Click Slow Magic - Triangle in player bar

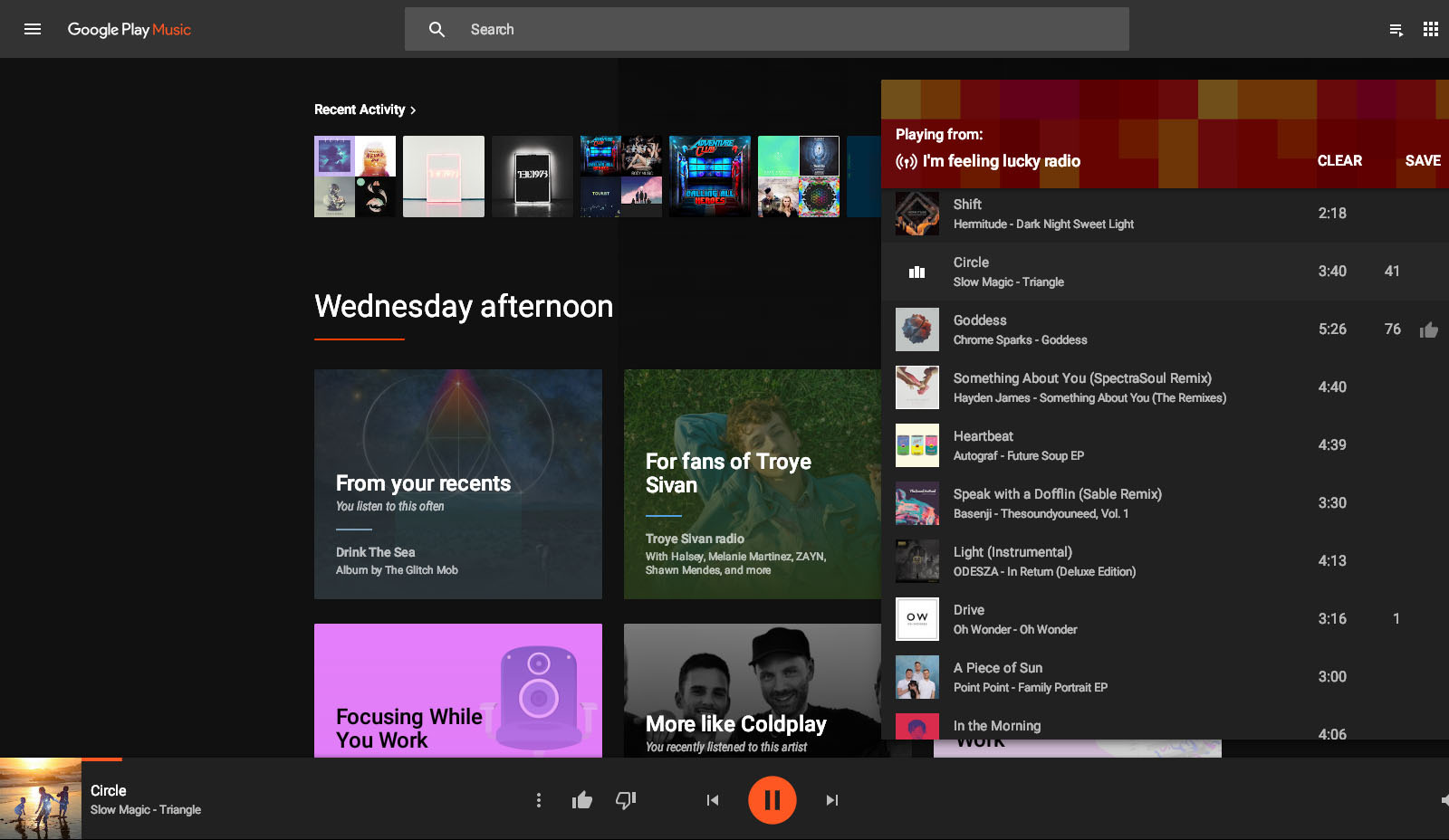pyautogui.click(x=146, y=810)
